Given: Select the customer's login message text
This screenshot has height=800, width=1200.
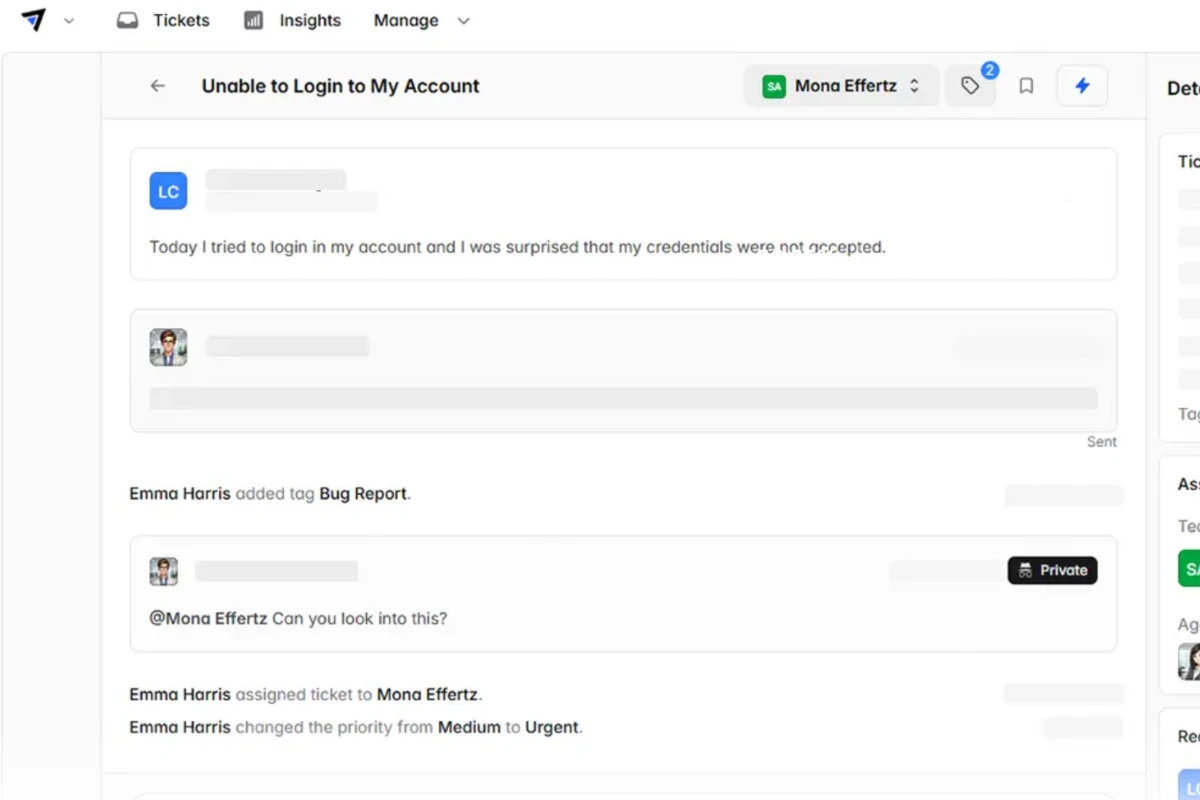Looking at the screenshot, I should [518, 247].
